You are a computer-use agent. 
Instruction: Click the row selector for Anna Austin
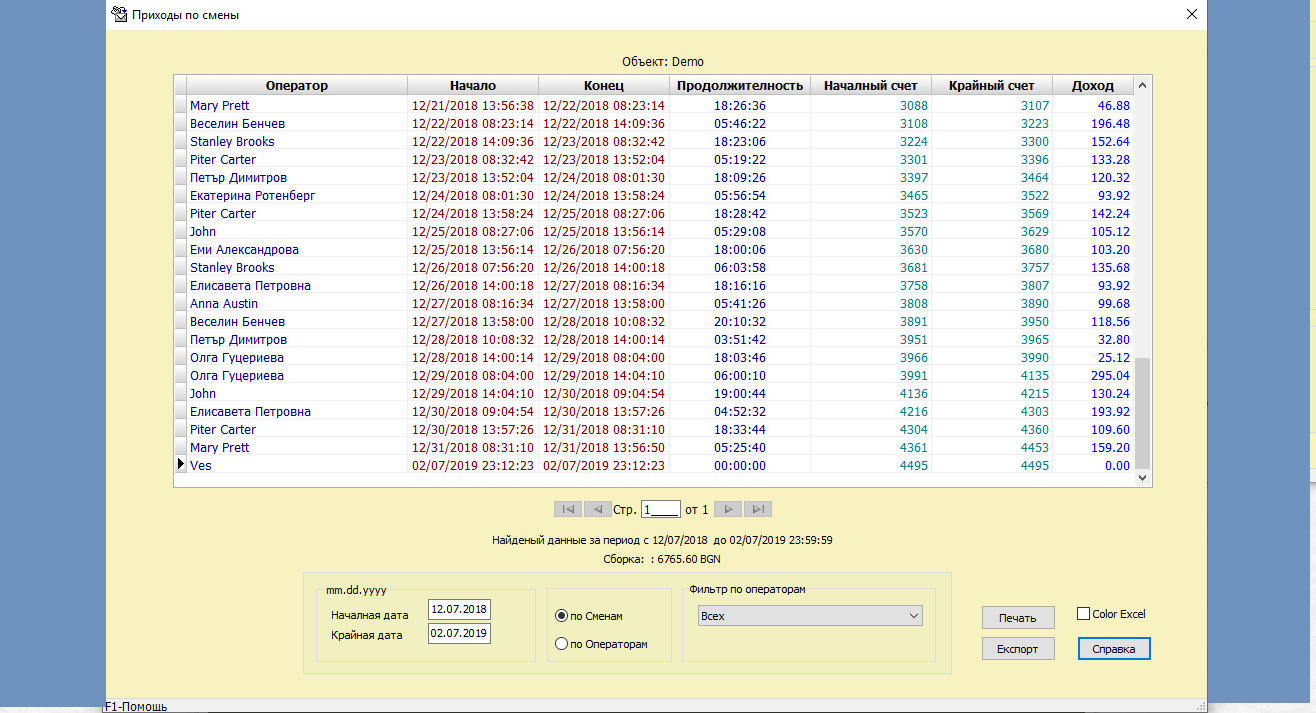coord(181,304)
